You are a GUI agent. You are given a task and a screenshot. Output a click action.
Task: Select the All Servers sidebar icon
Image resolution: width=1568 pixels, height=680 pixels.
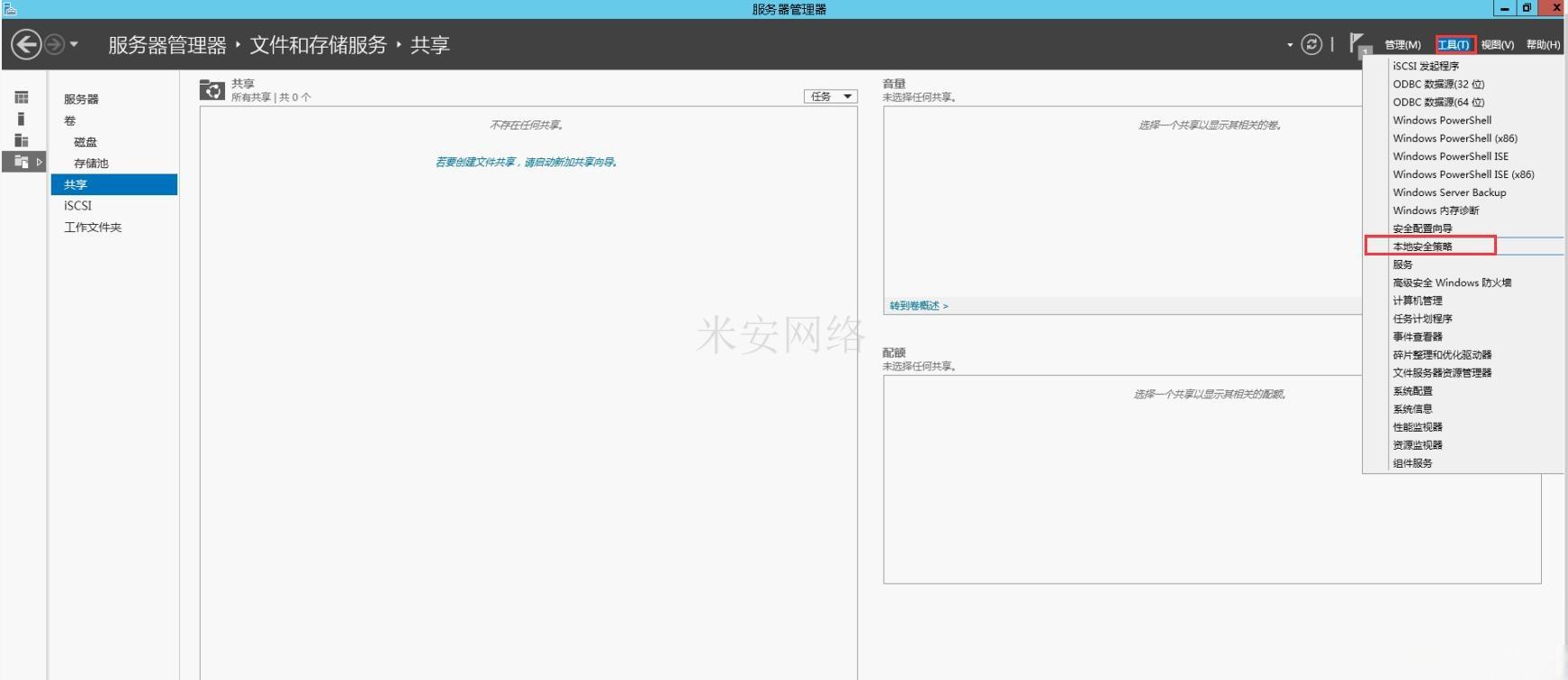click(22, 140)
